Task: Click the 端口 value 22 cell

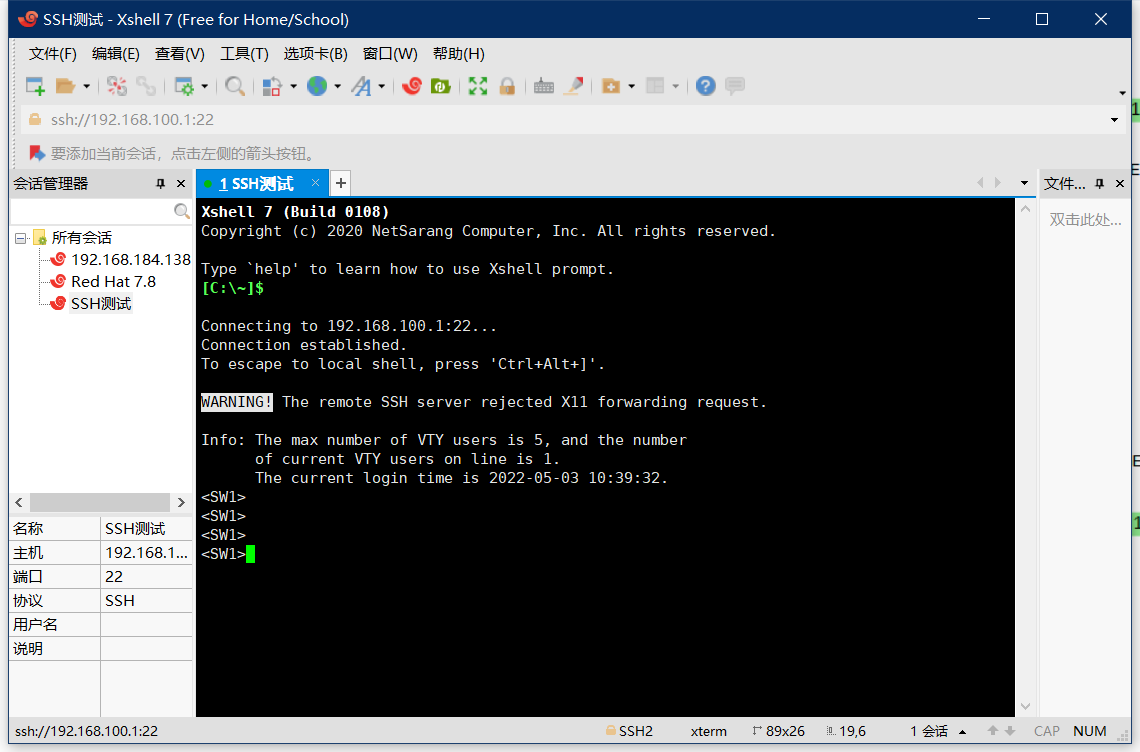Action: point(146,577)
